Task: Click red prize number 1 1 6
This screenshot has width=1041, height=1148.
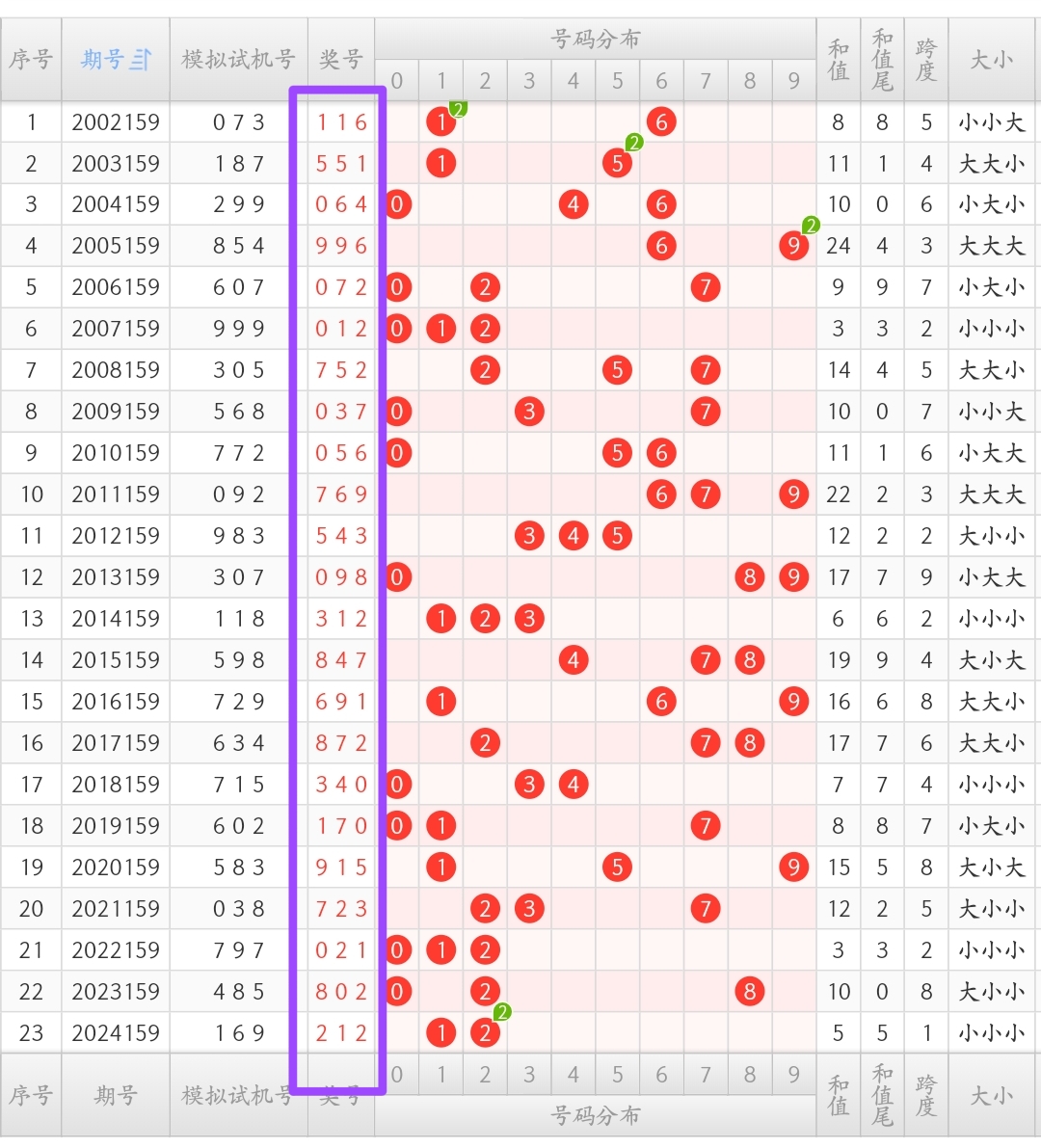Action: pos(341,121)
